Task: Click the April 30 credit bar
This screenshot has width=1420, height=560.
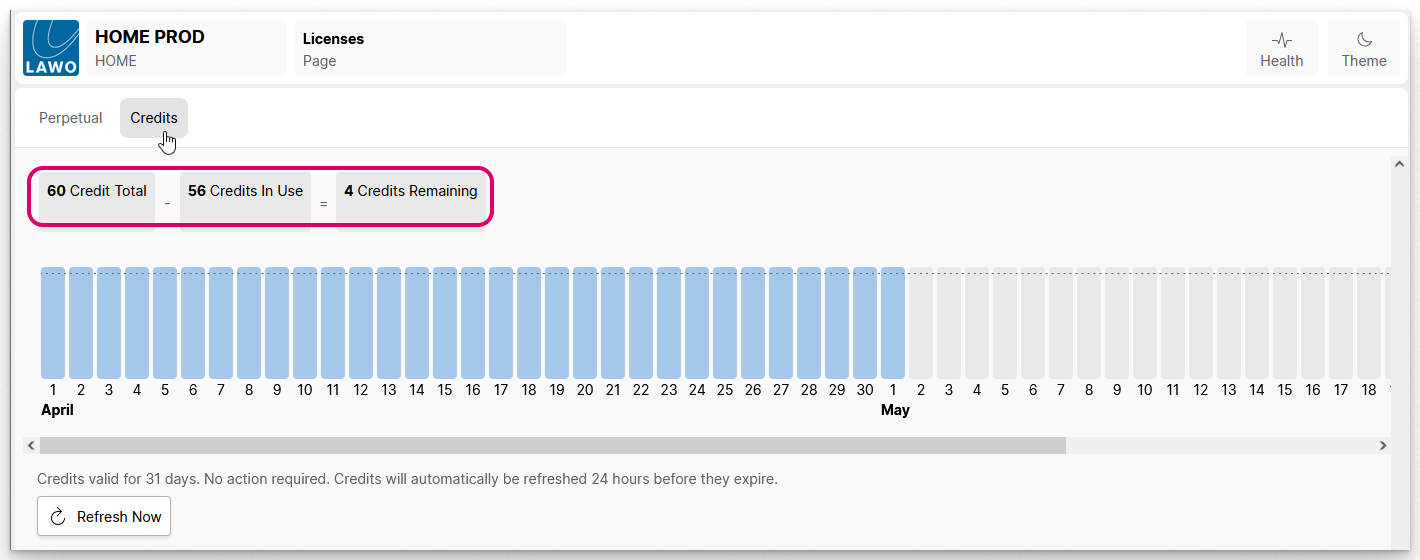Action: click(x=865, y=323)
